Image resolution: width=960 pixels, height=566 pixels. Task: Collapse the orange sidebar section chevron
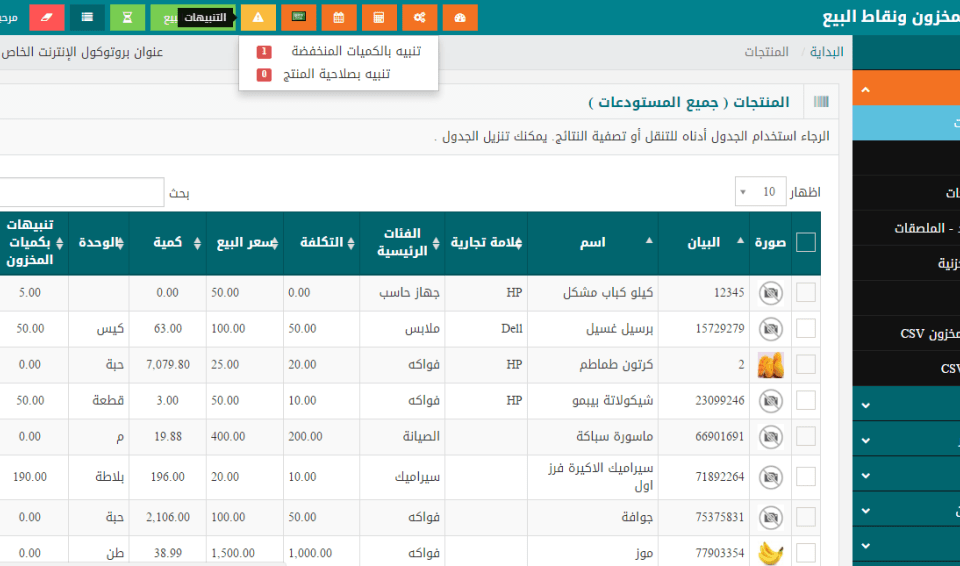point(865,90)
